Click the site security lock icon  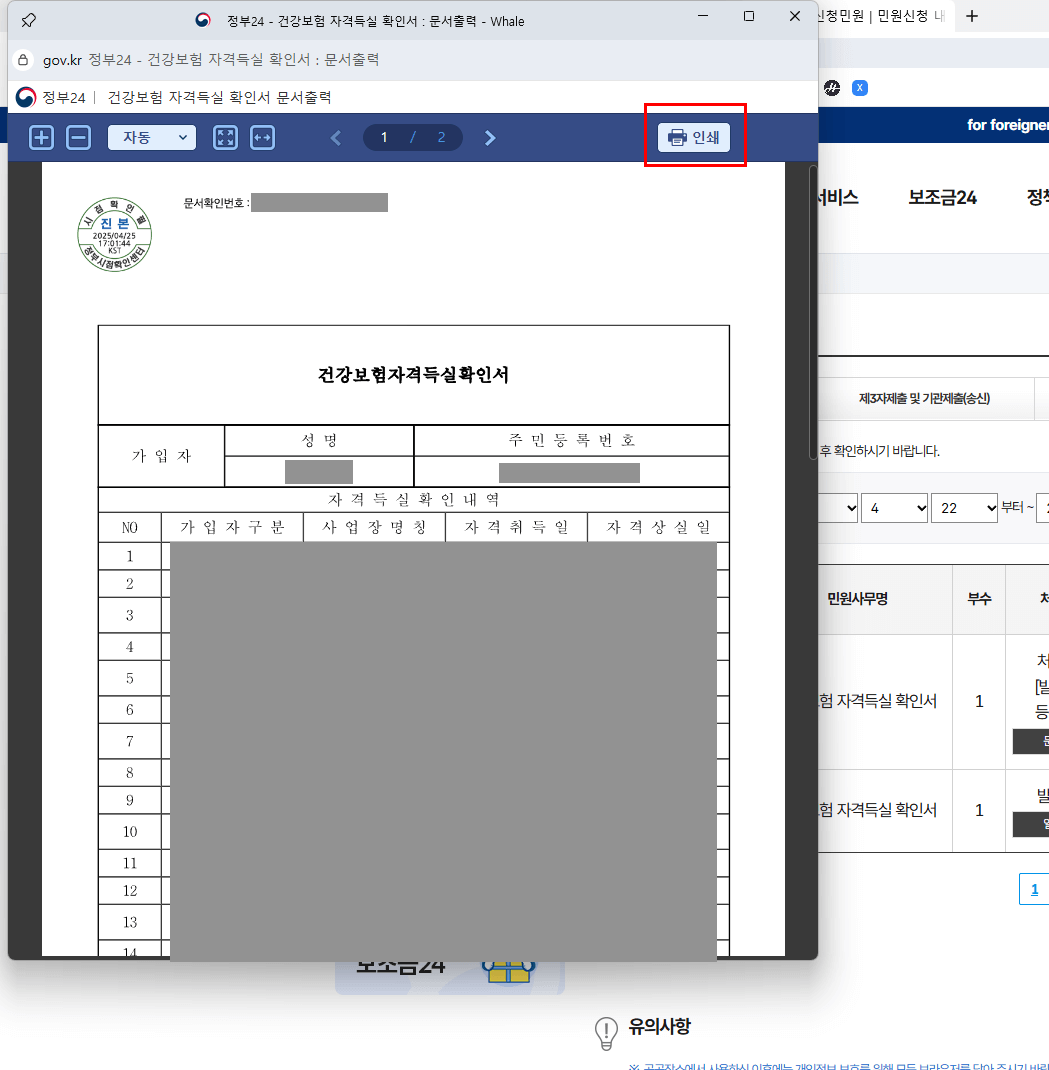point(23,59)
